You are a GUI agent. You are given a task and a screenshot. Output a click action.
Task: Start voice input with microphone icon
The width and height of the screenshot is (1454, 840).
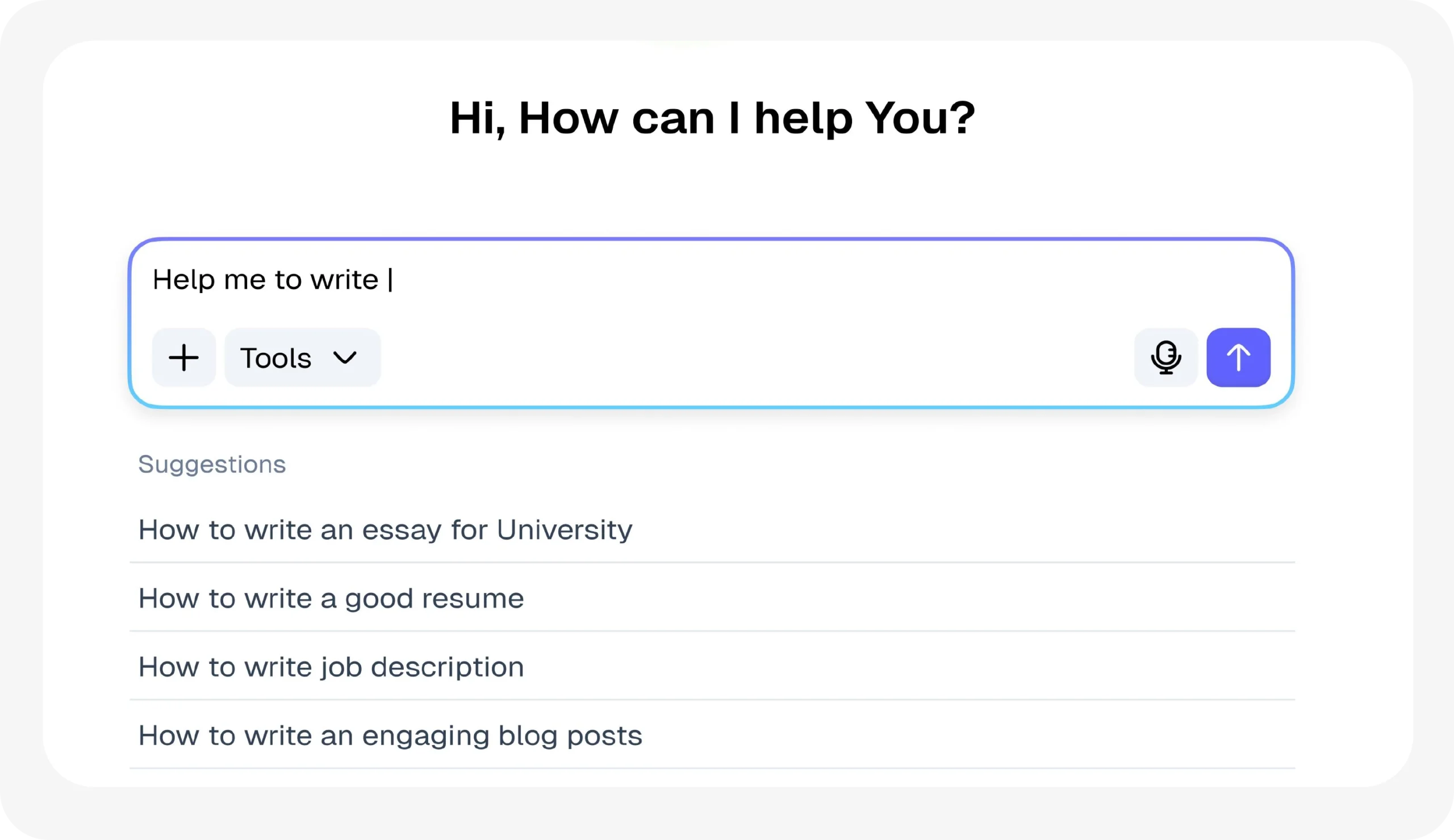tap(1165, 358)
